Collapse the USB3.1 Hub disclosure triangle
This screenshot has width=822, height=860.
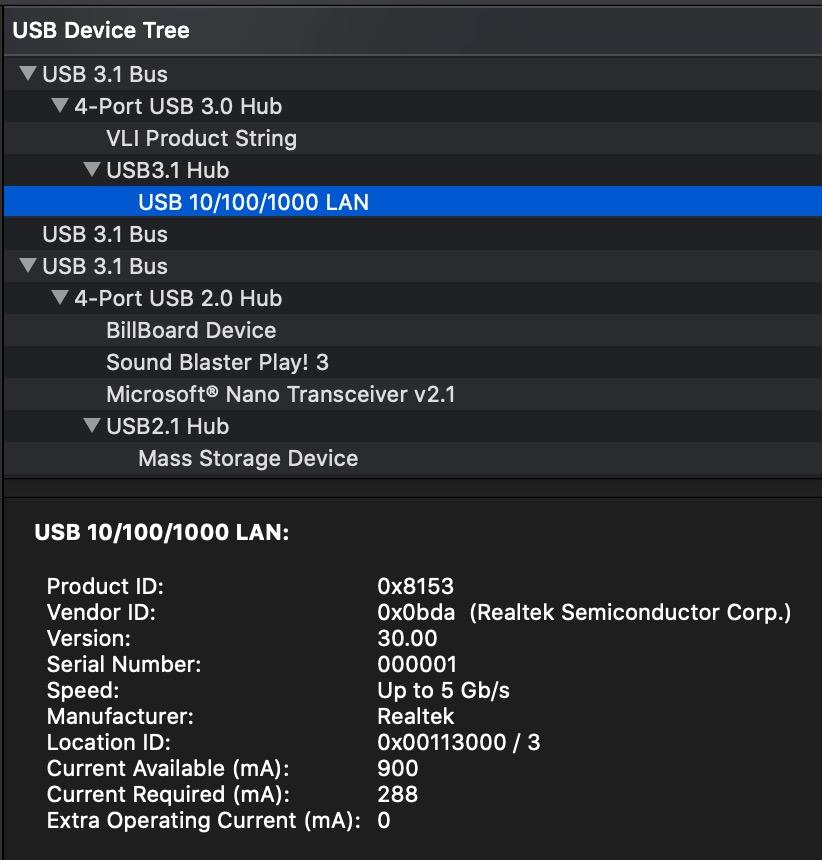click(x=92, y=170)
